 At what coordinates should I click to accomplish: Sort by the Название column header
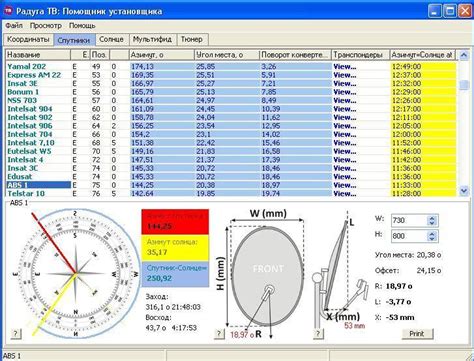[38, 55]
